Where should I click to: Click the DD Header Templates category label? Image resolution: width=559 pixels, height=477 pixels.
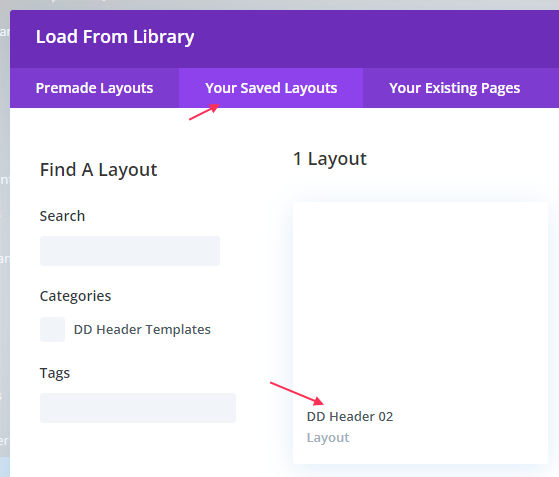pos(142,329)
